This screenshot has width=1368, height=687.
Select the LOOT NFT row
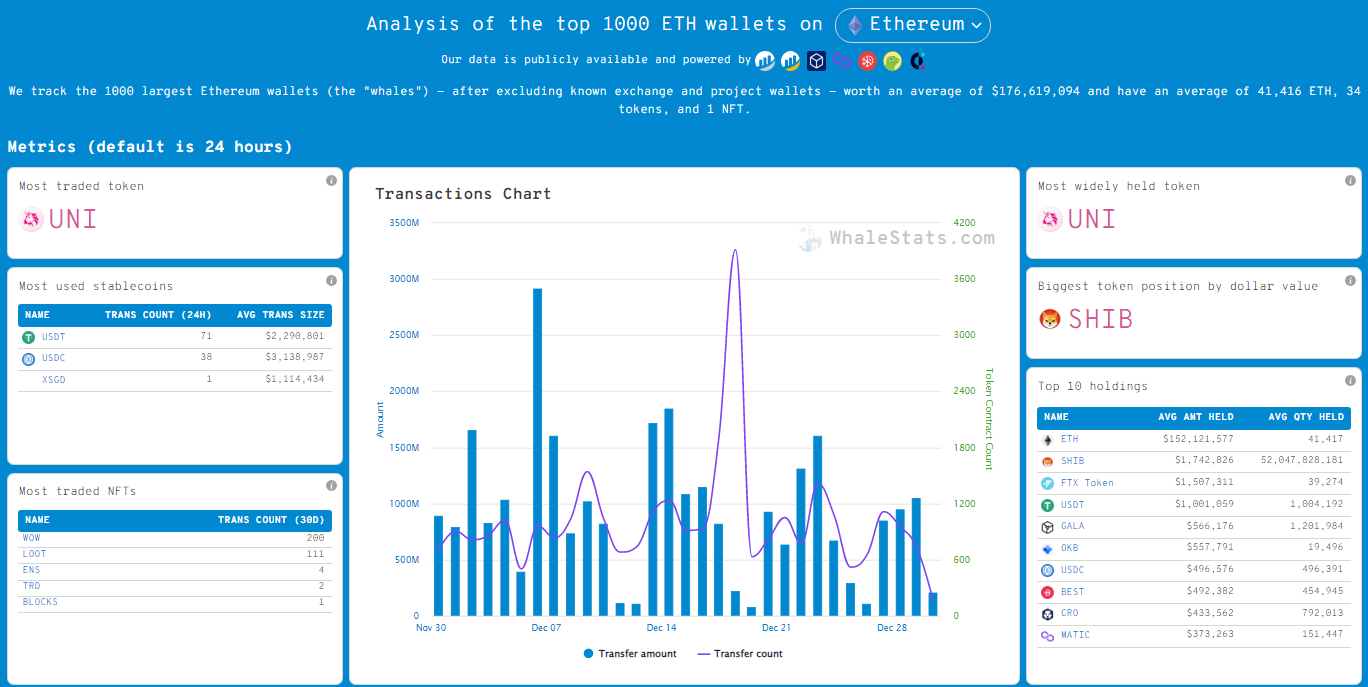point(175,554)
